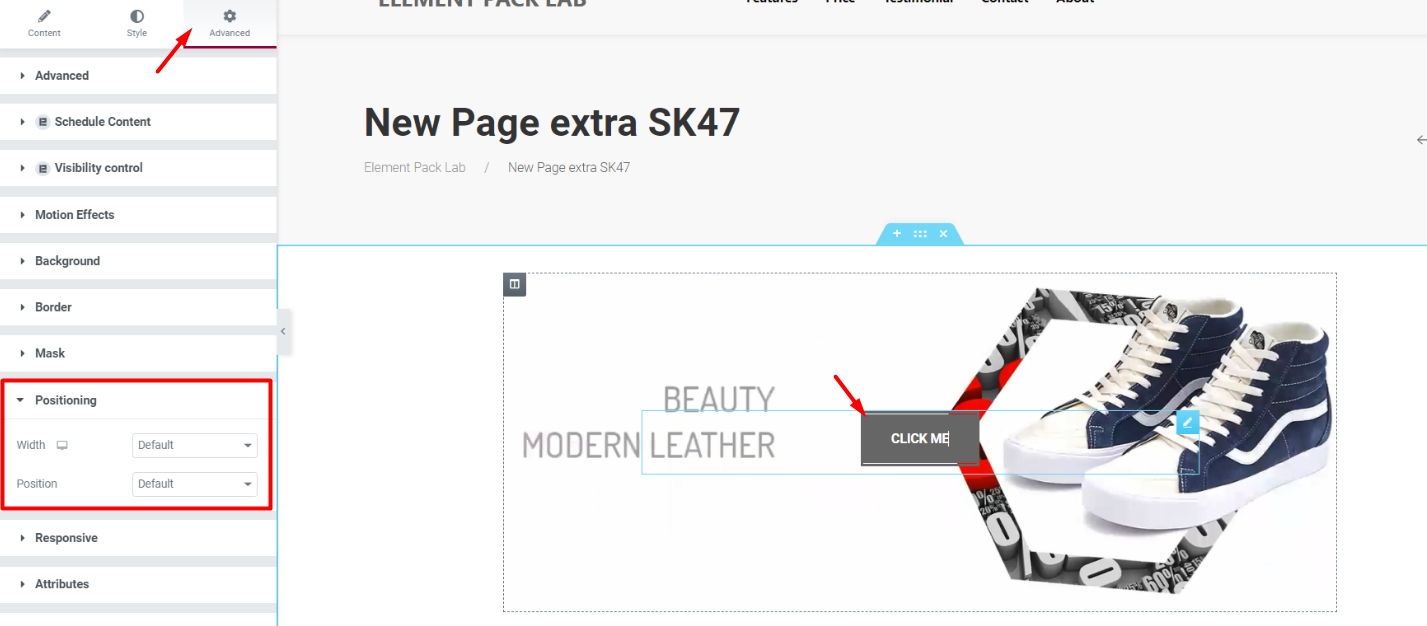Click the Advanced gear icon

point(230,16)
